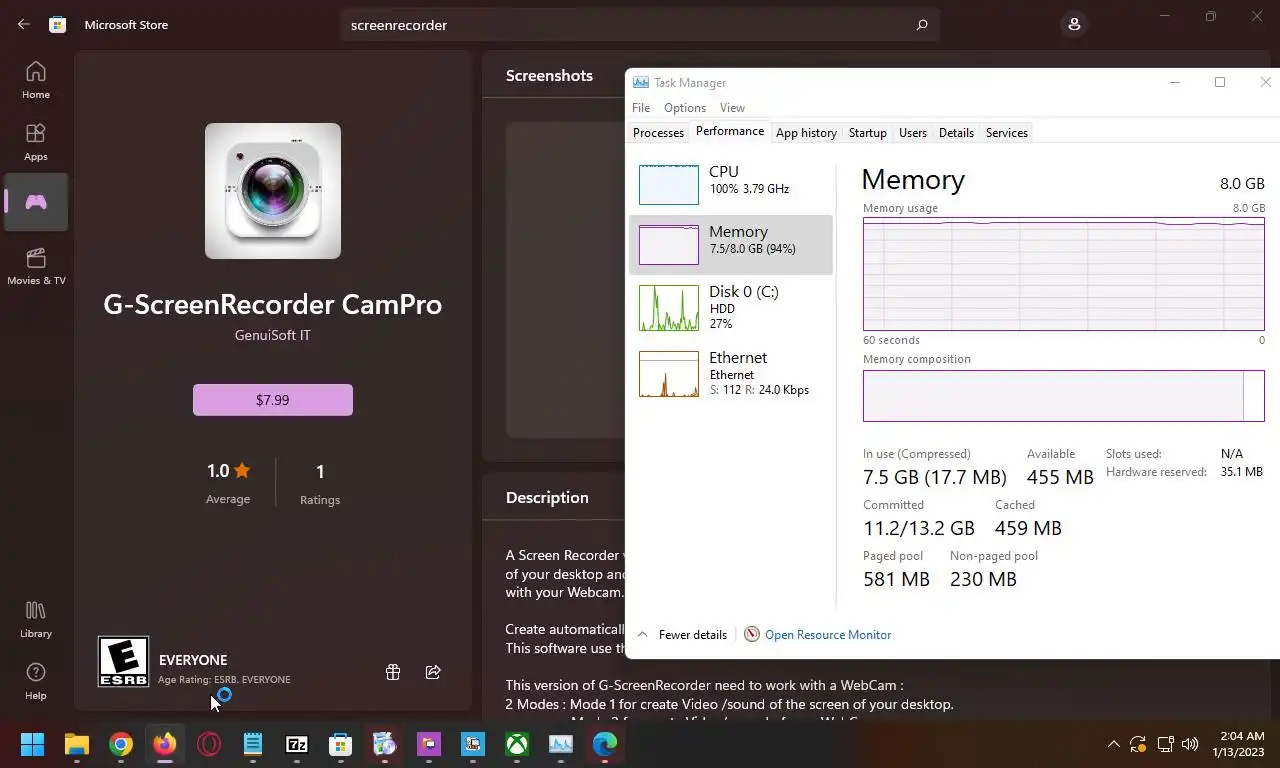Open Firefox from the taskbar
1280x768 pixels.
pos(165,744)
